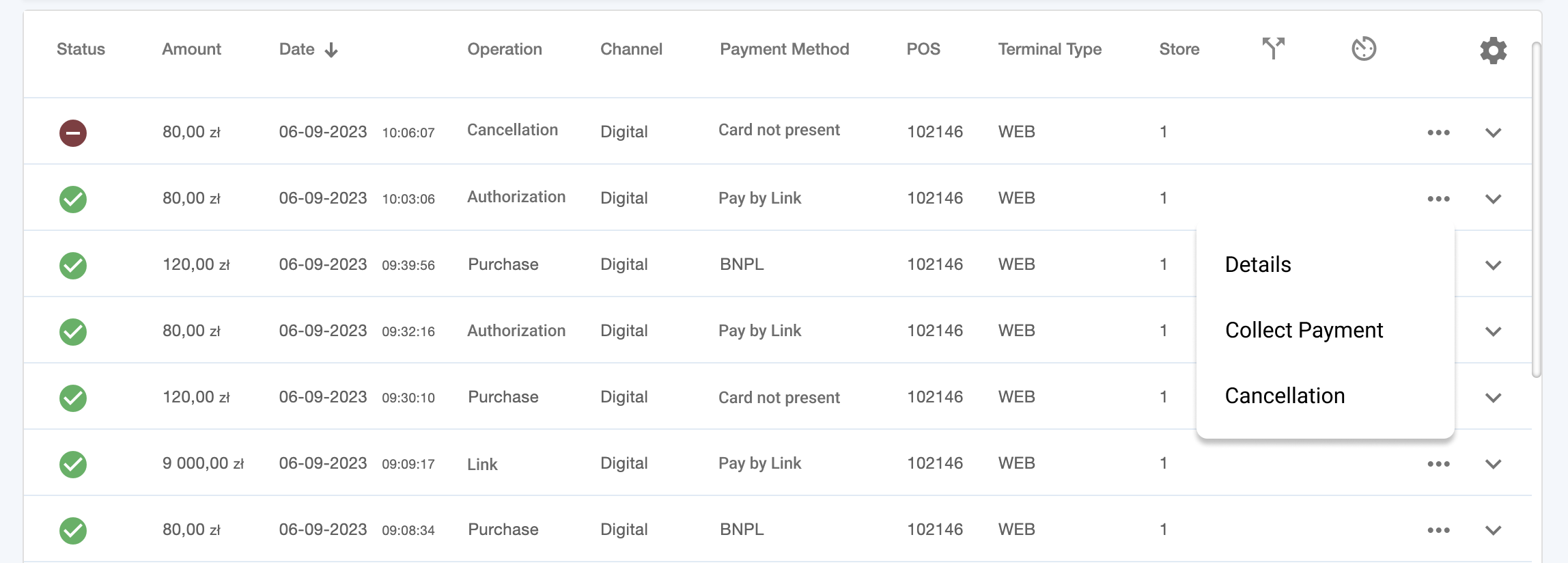Viewport: 1568px width, 563px height.
Task: Click the Payment Method column header
Action: pos(784,49)
